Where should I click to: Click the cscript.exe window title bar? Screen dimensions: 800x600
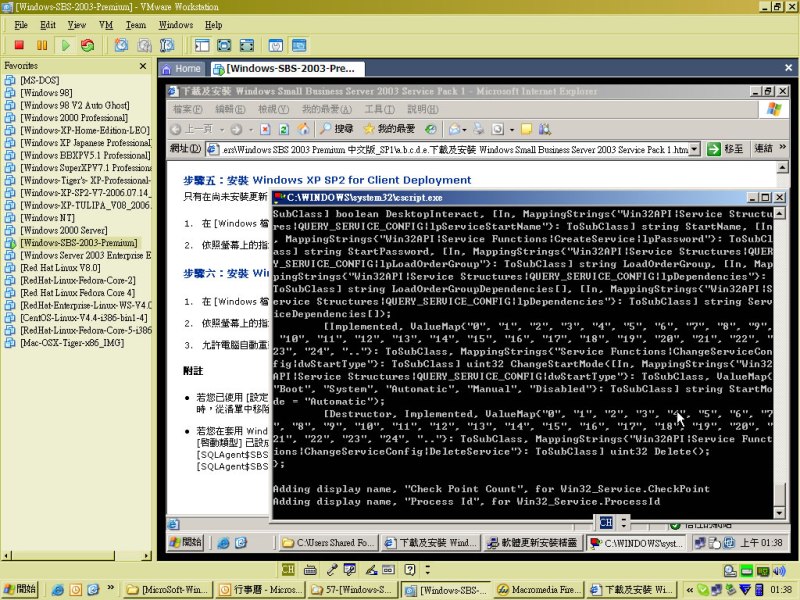tap(509, 197)
